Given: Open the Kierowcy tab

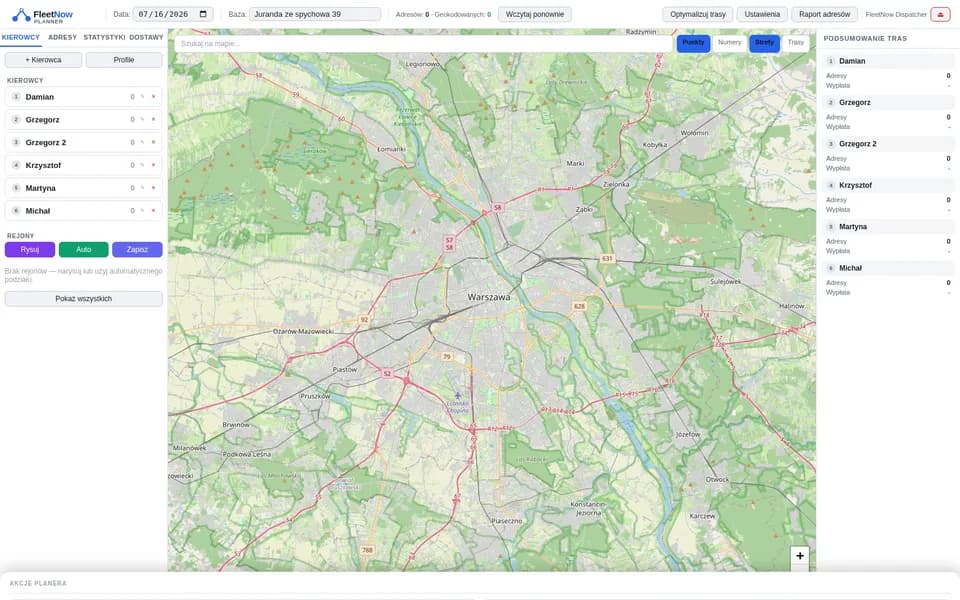Looking at the screenshot, I should 21,37.
